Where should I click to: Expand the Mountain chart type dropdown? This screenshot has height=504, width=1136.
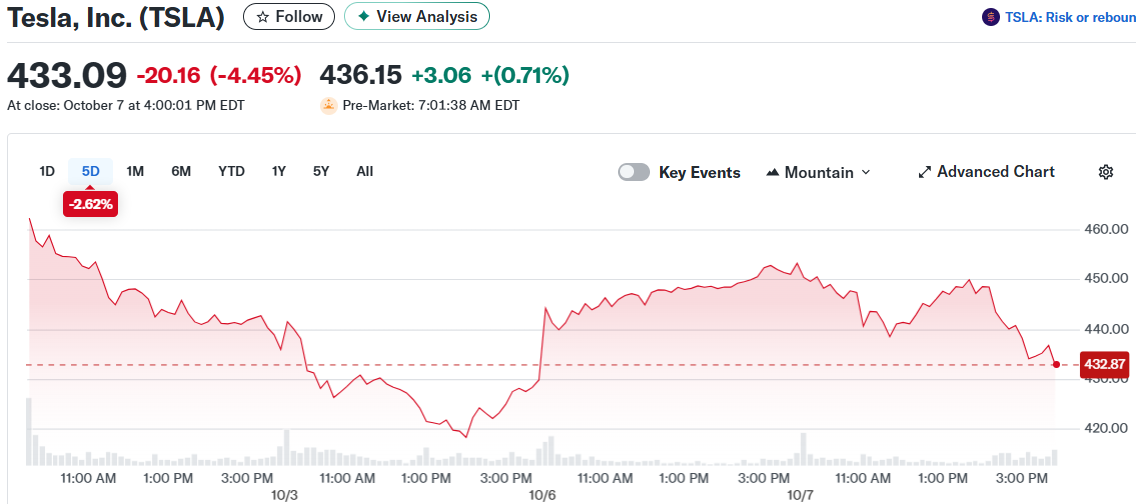[866, 172]
